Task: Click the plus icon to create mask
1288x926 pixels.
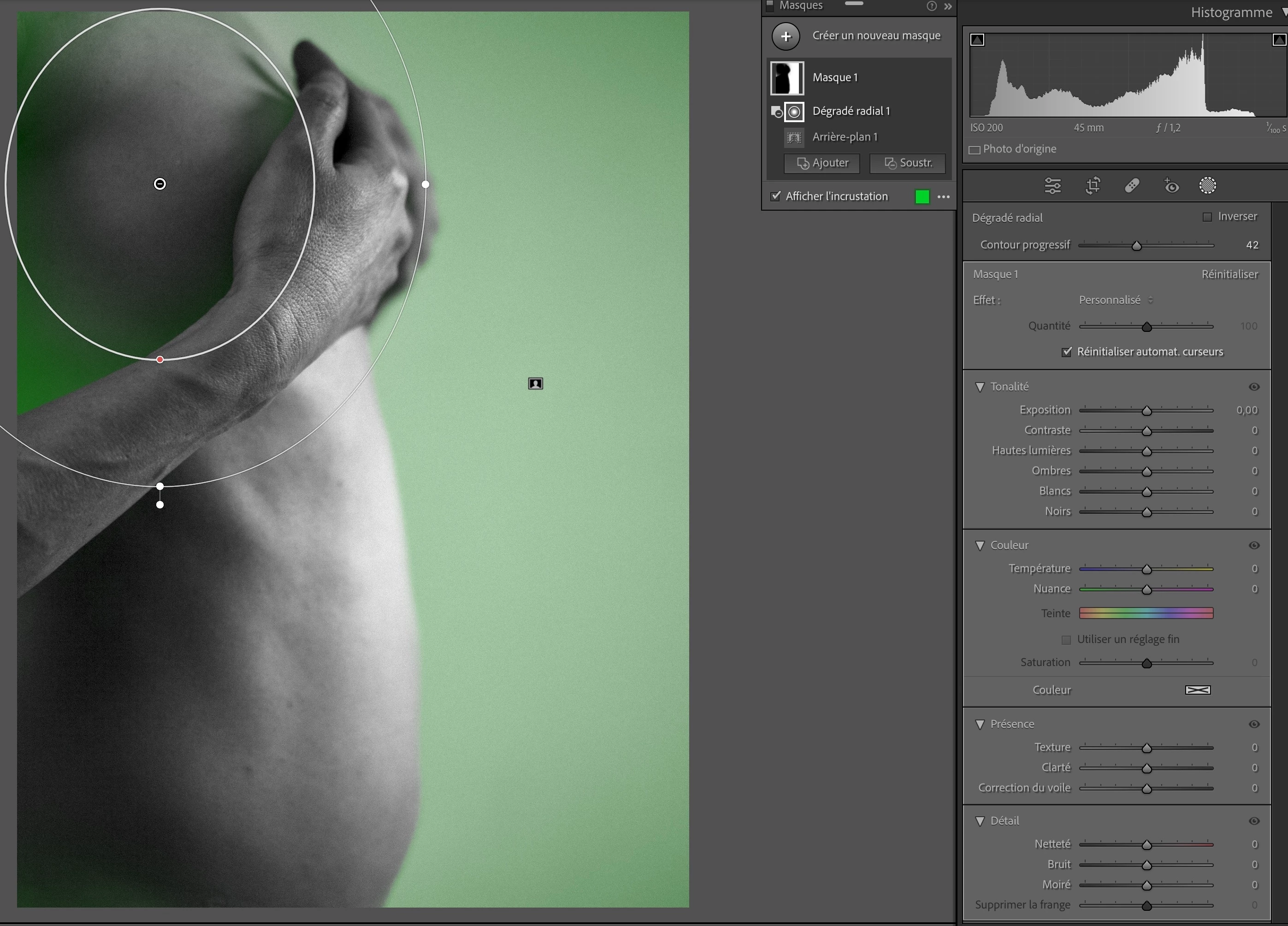Action: [x=786, y=36]
